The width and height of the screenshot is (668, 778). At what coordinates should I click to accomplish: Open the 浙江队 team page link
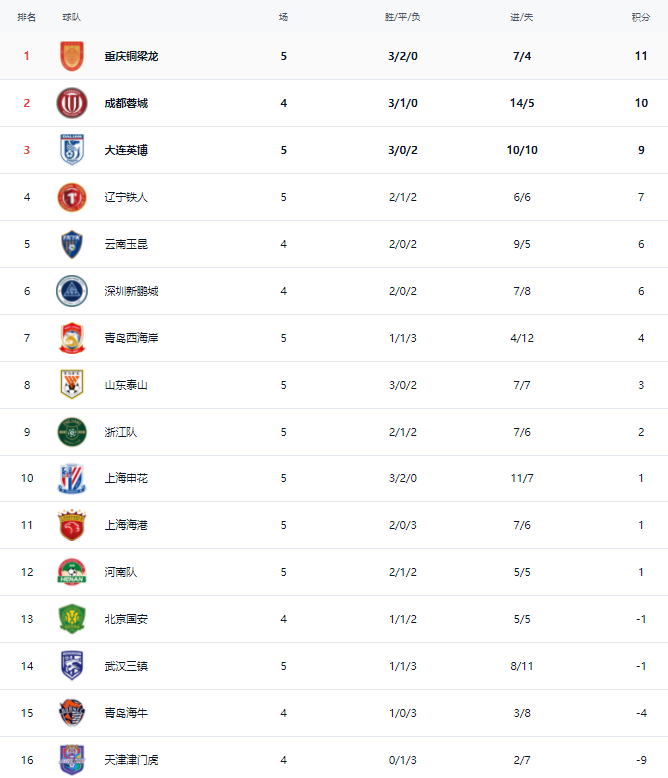coord(121,432)
